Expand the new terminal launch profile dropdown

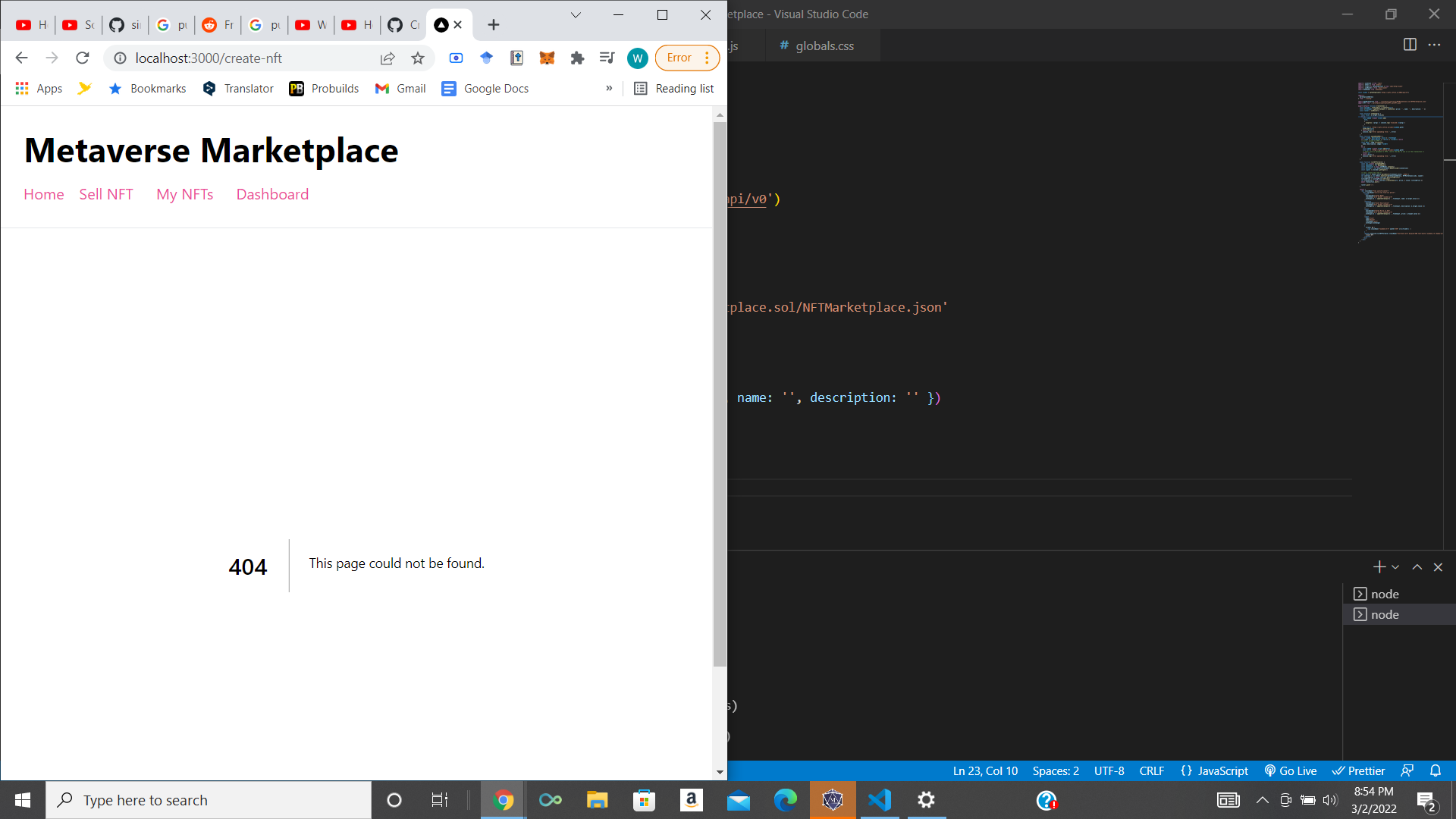tap(1395, 567)
